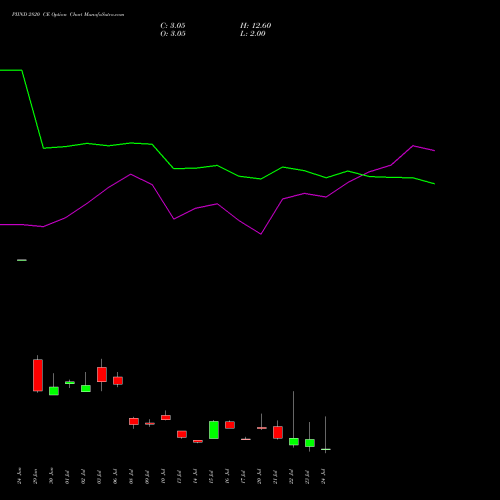Click the chart title text at top left
The height and width of the screenshot is (500, 500).
68,15
